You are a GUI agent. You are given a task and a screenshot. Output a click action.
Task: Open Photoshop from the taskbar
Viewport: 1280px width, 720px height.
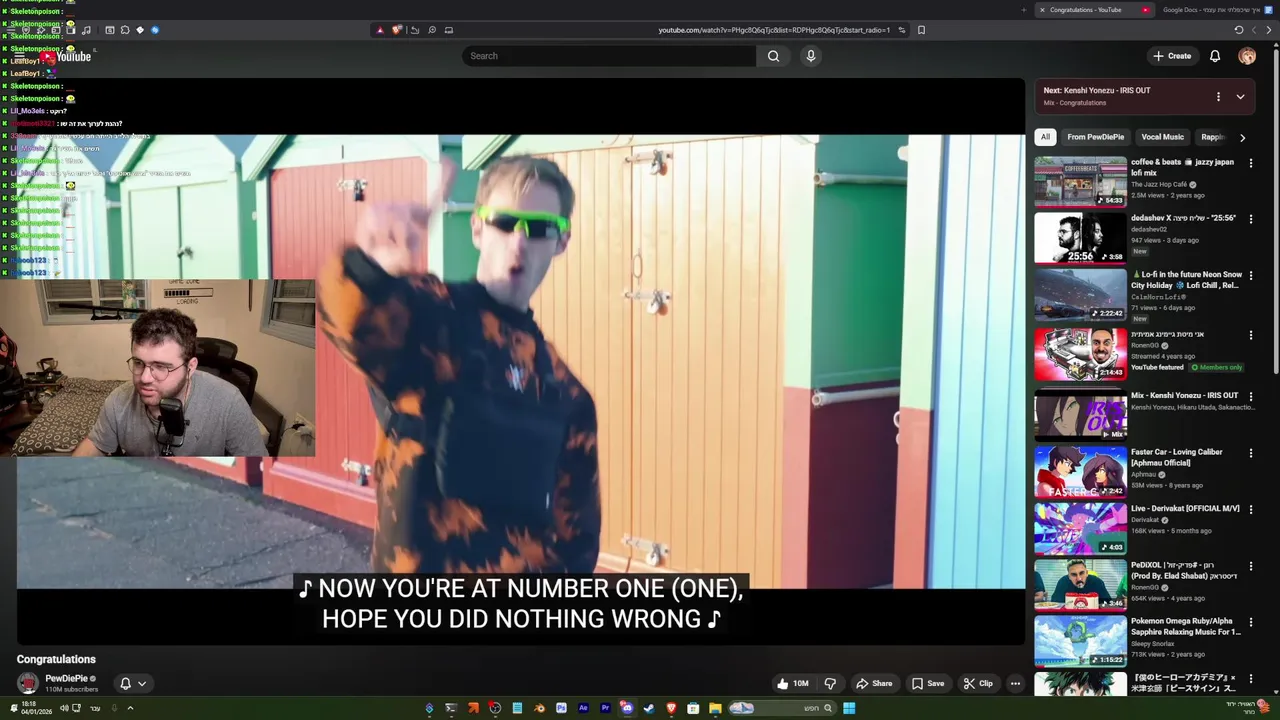point(561,708)
